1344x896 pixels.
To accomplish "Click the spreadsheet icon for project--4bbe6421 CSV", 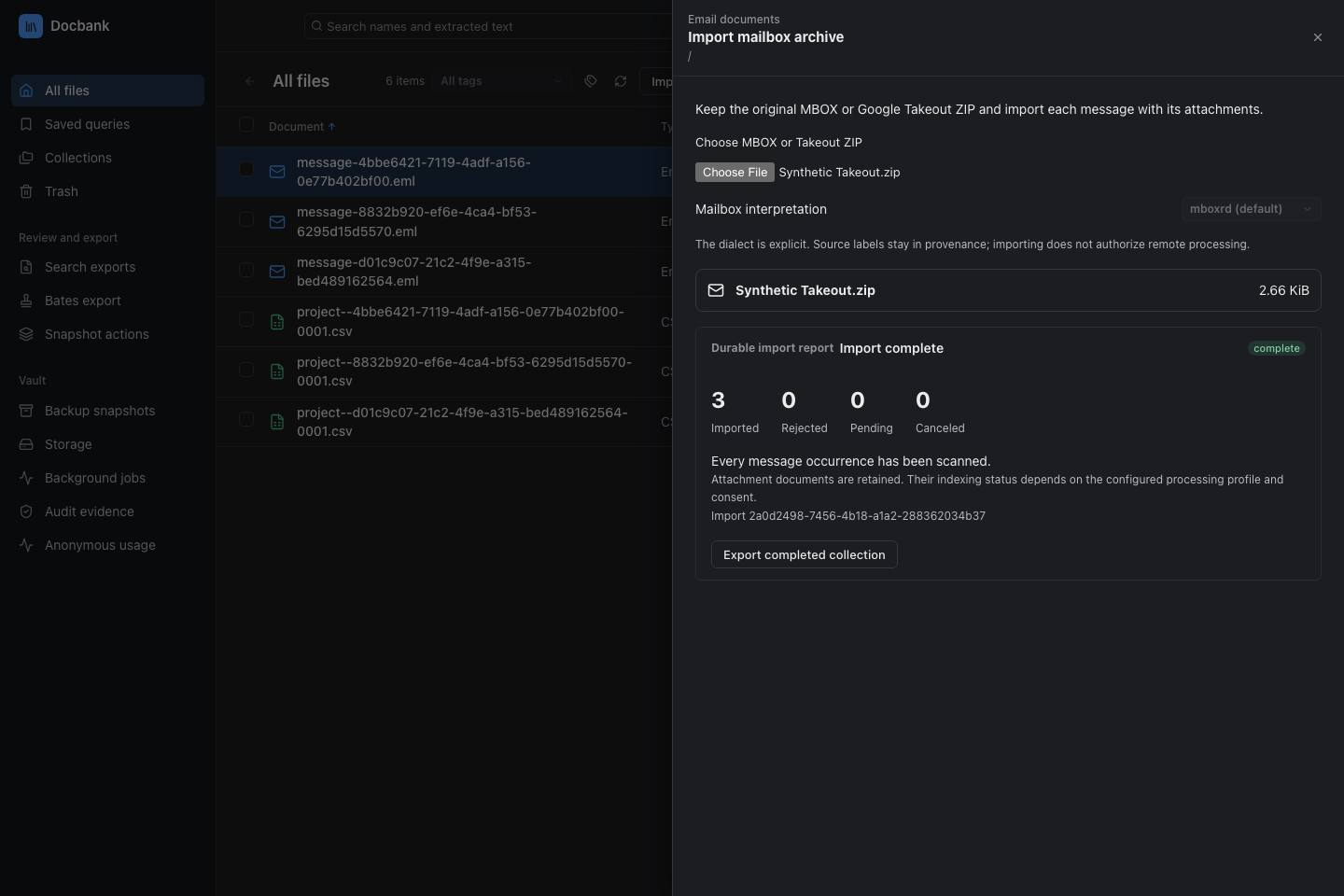I will tap(277, 322).
